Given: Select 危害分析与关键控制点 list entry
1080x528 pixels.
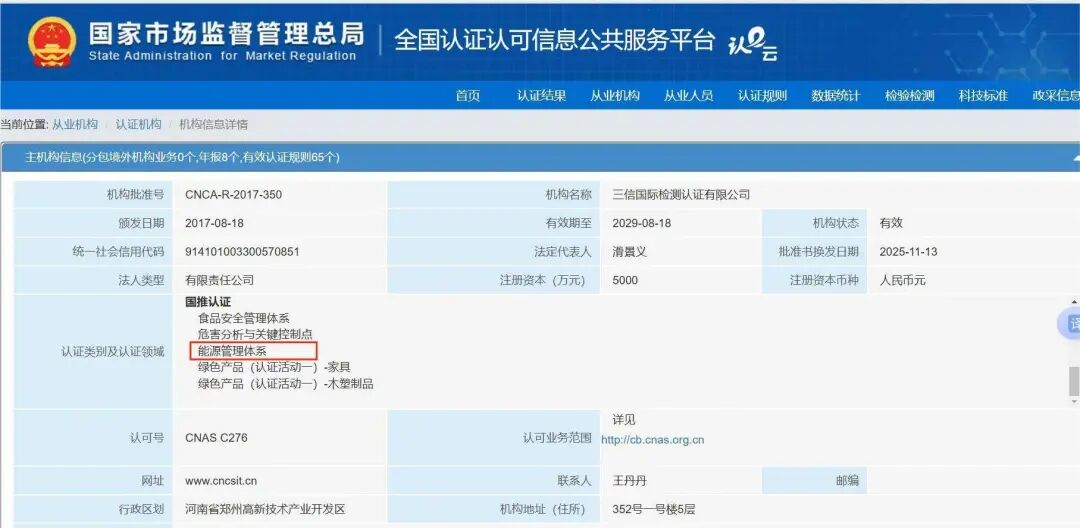Looking at the screenshot, I should point(255,334).
